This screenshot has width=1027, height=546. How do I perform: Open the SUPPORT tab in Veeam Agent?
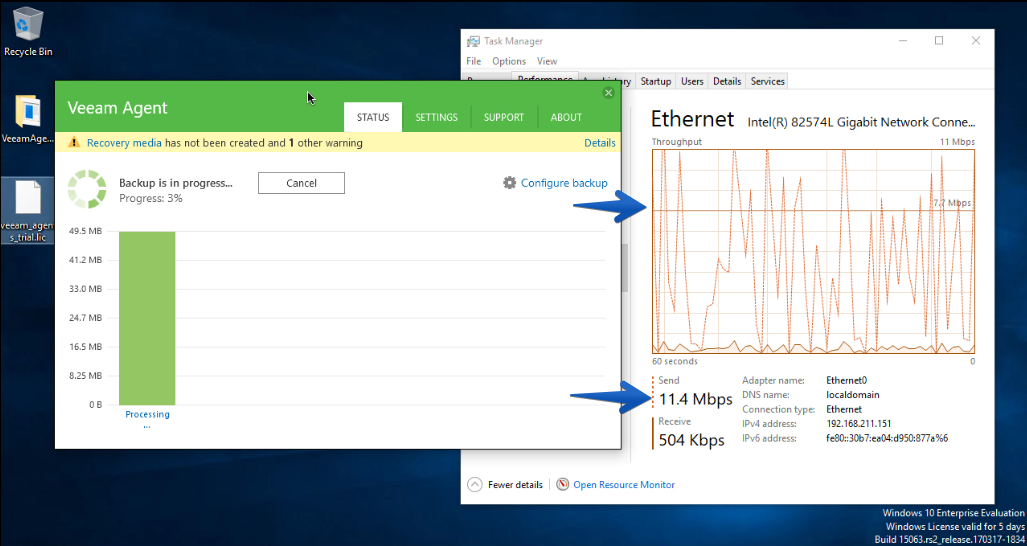coord(504,117)
